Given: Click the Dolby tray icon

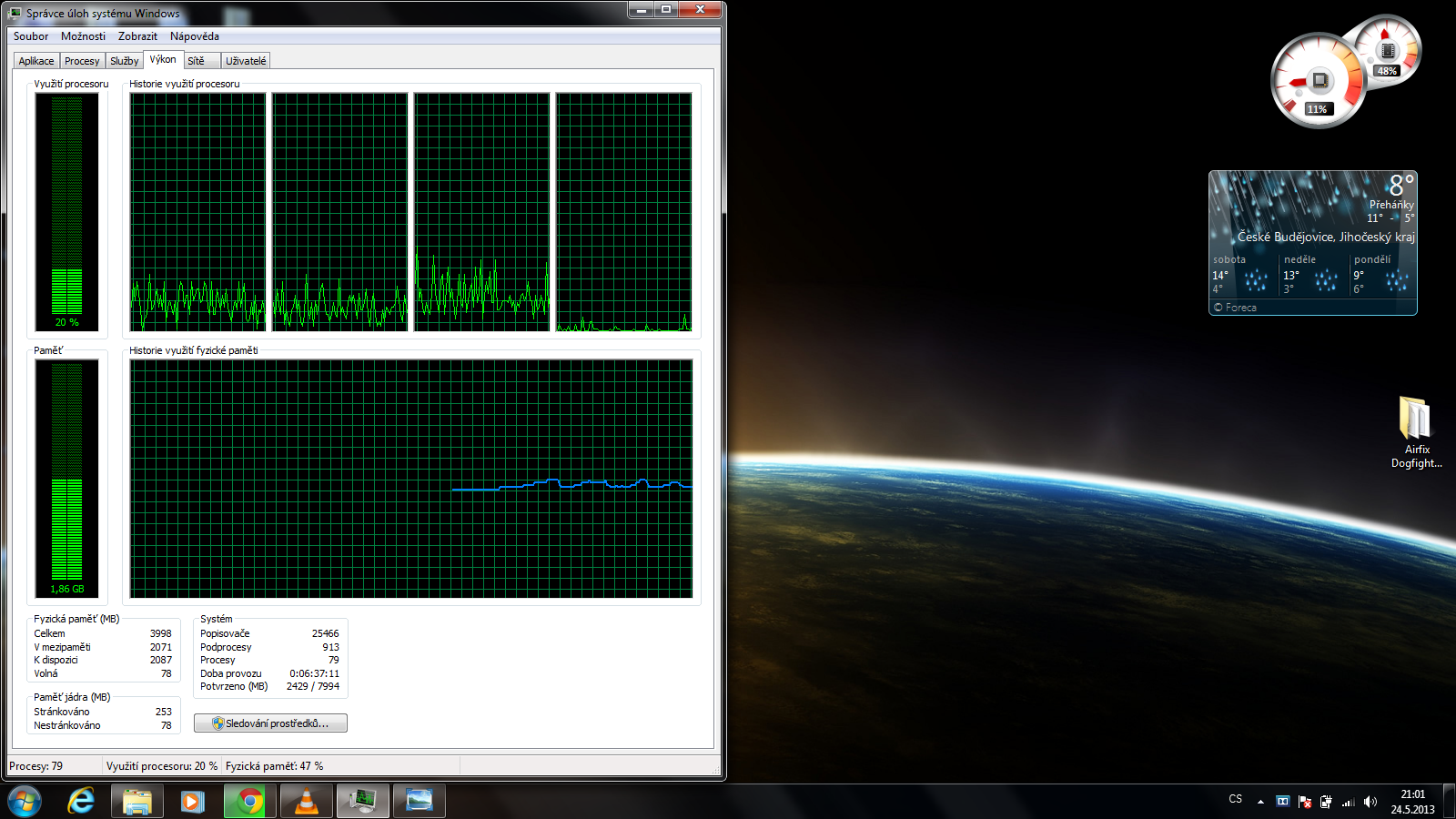Looking at the screenshot, I should pyautogui.click(x=1283, y=802).
